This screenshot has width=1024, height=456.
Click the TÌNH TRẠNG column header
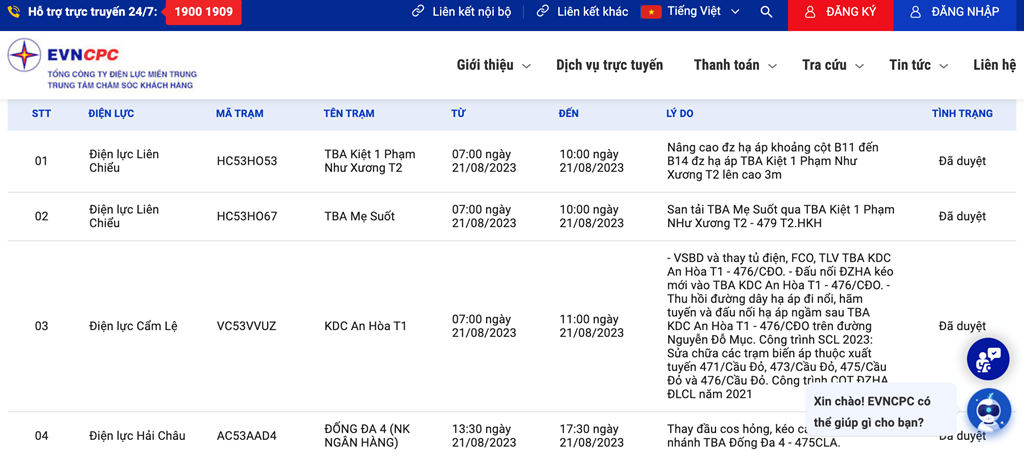pos(962,114)
